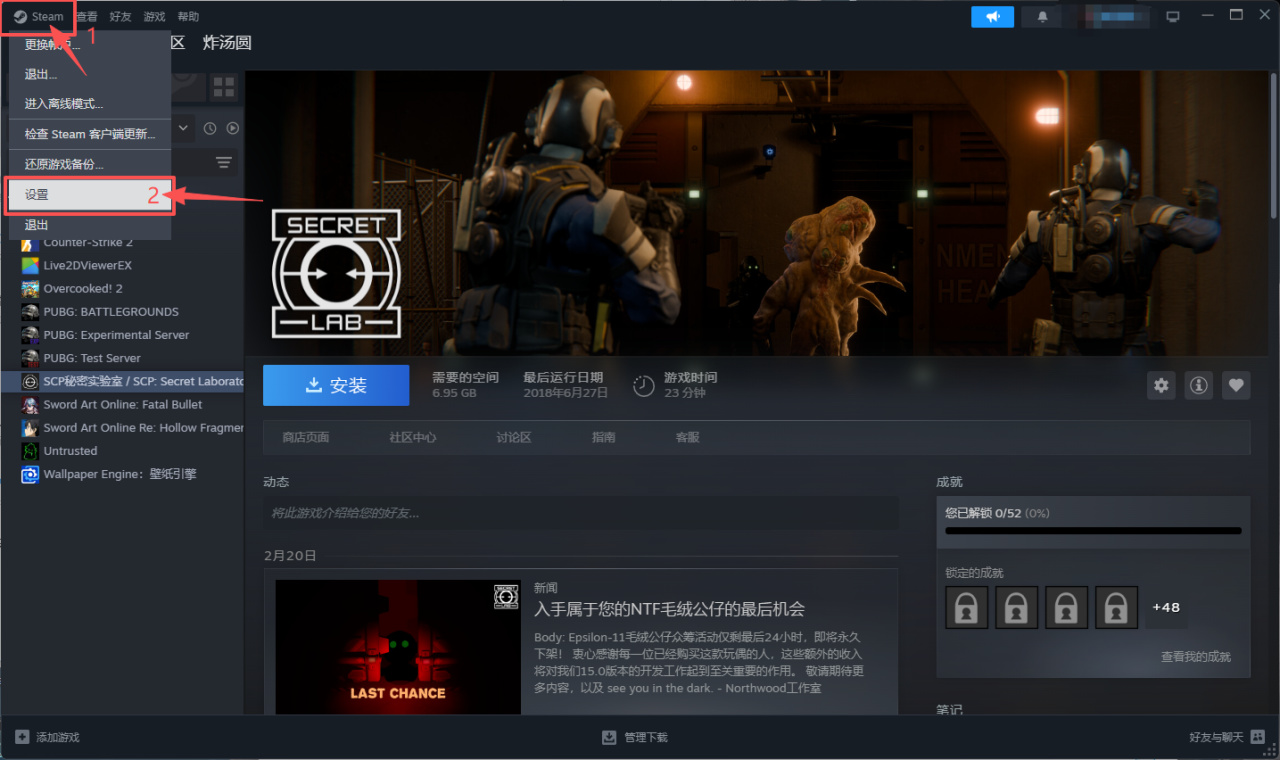This screenshot has height=760, width=1280.
Task: Select Sword Art Online: Fatal Bullet
Action: point(122,405)
